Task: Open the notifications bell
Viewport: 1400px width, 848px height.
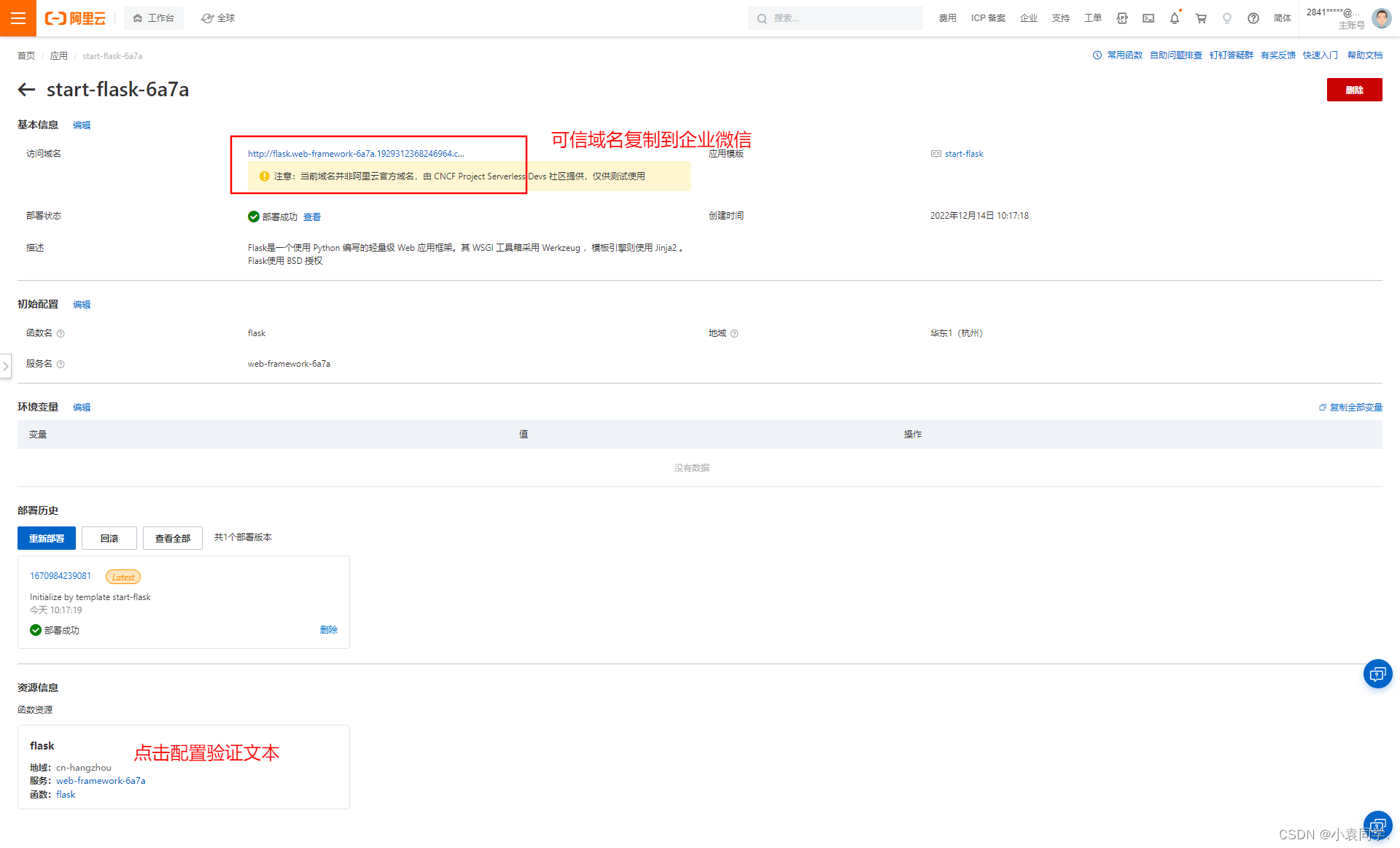Action: coord(1175,18)
